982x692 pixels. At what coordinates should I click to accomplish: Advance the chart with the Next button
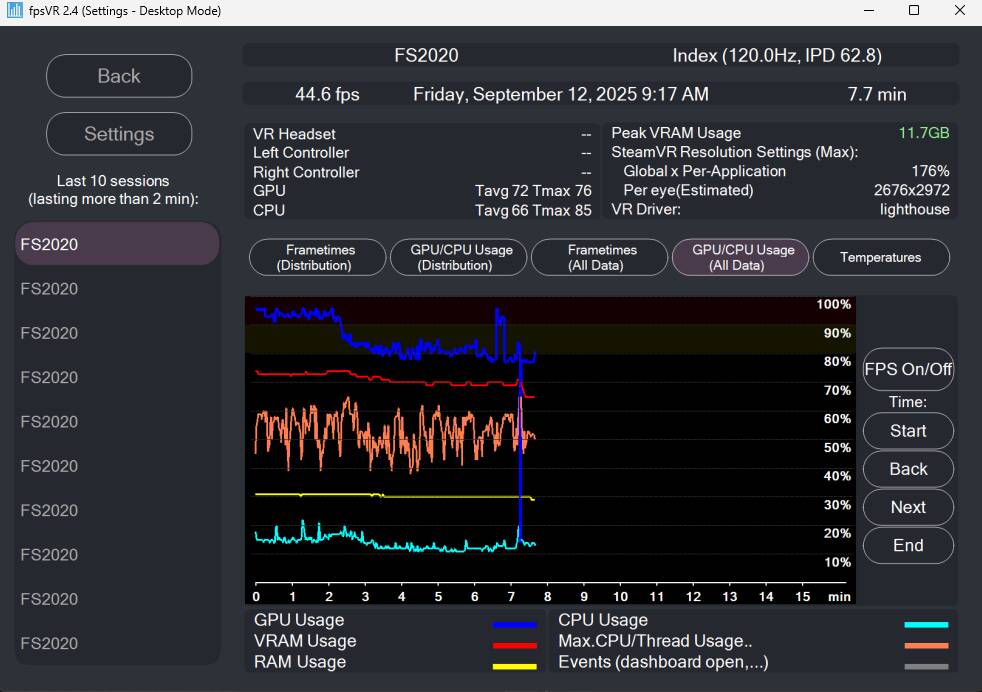pyautogui.click(x=908, y=507)
